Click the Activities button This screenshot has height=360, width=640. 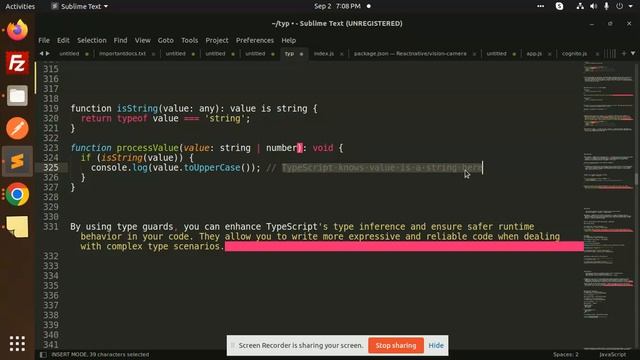click(20, 6)
